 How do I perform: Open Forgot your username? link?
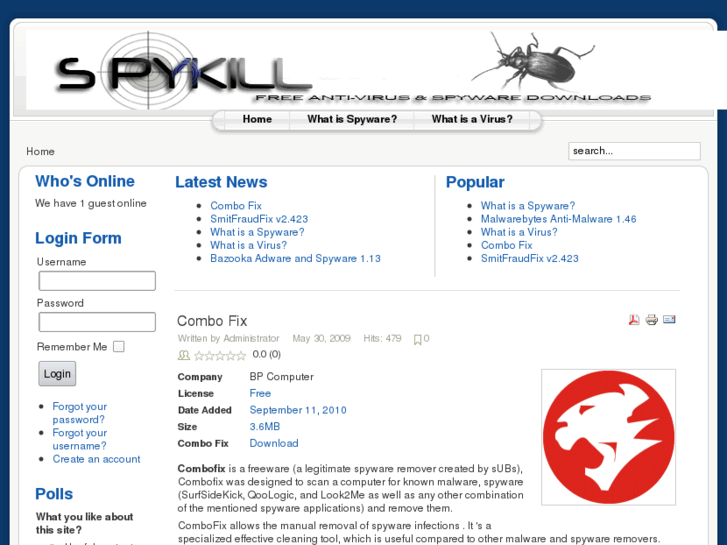[79, 439]
